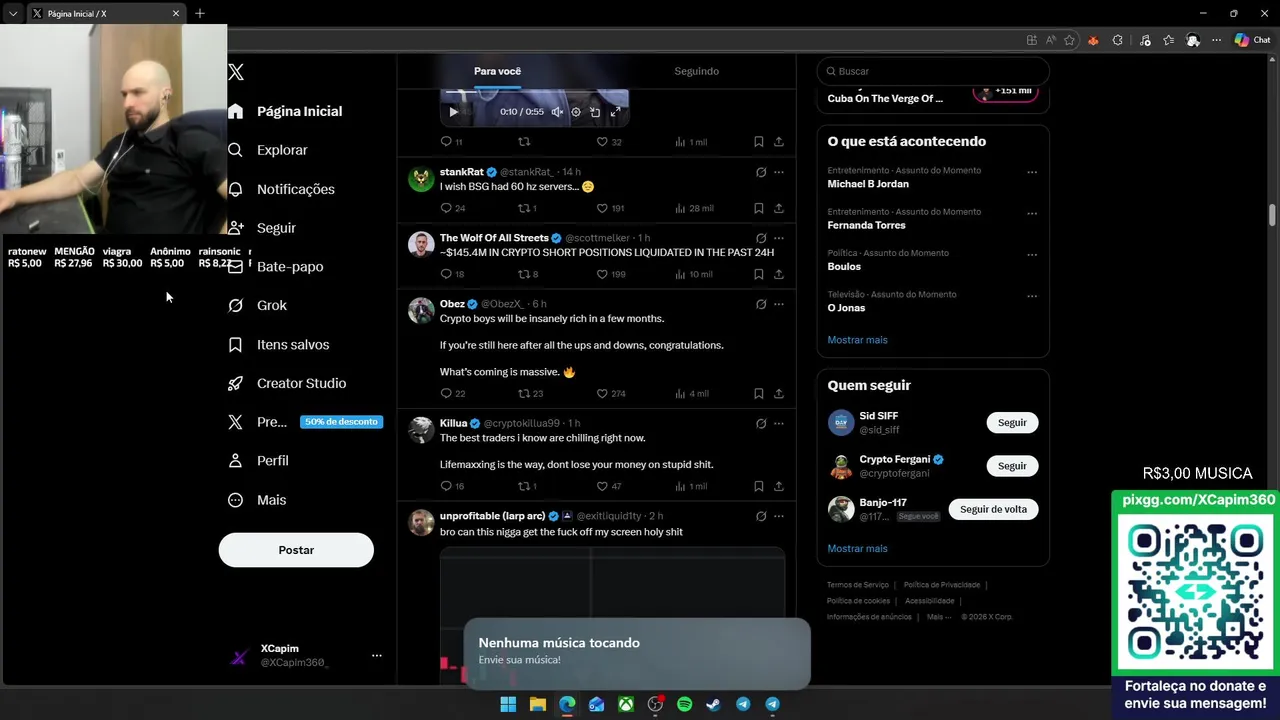Image resolution: width=1280 pixels, height=720 pixels.
Task: Open the Xbox app from taskbar
Action: 625,704
